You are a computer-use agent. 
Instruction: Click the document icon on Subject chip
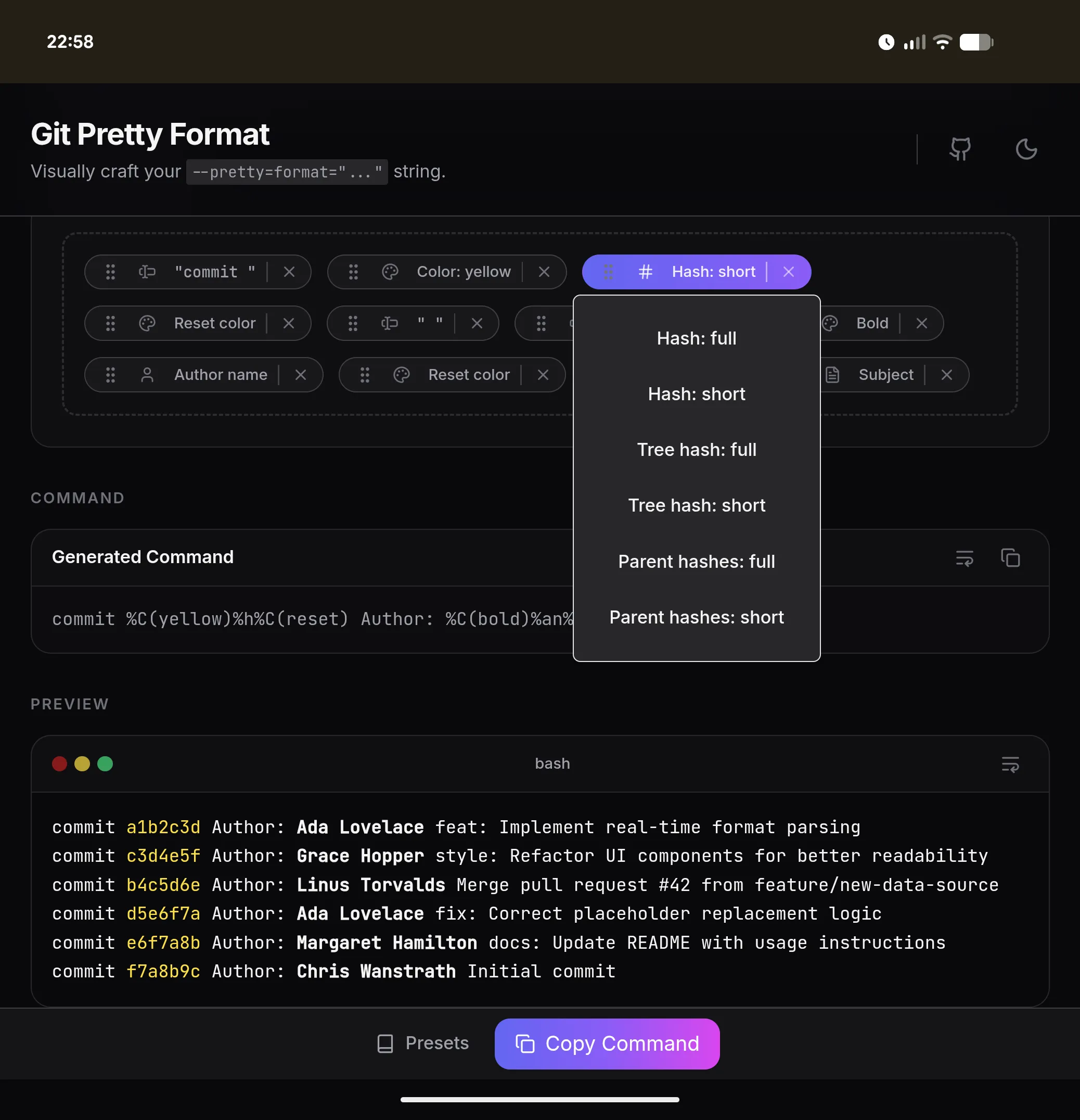tap(832, 375)
